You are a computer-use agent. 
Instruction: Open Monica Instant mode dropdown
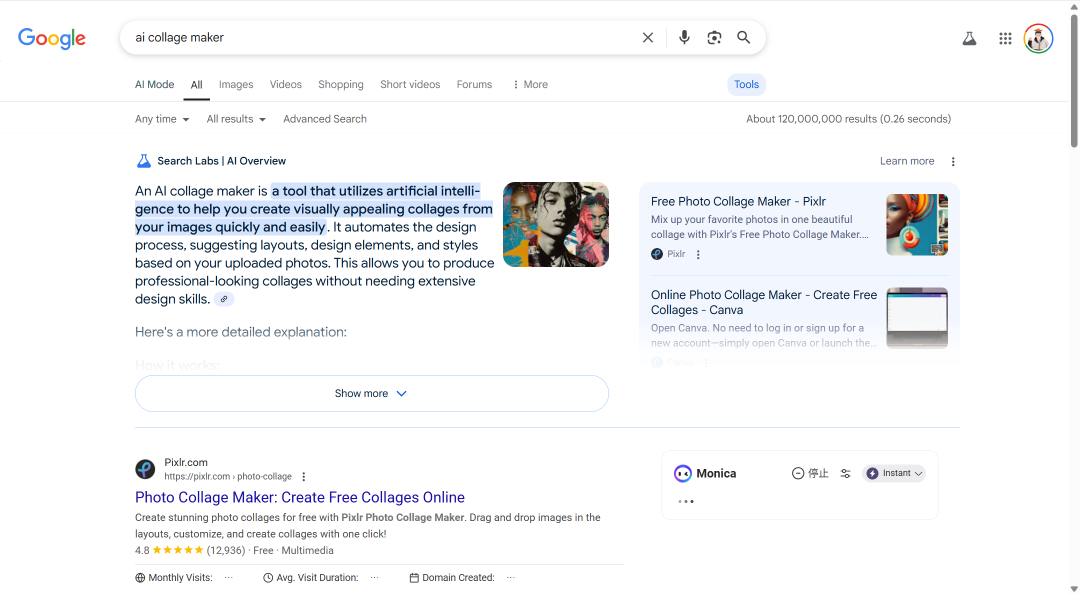click(894, 473)
